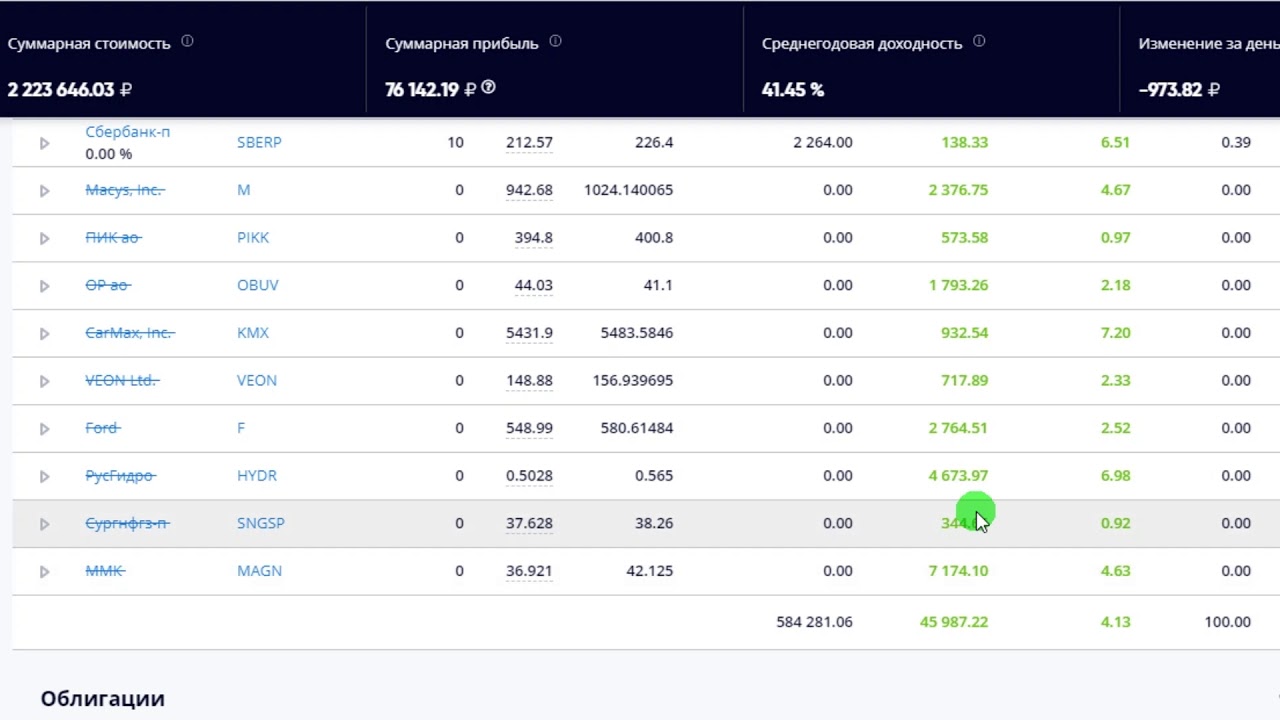Expand the ОР ао row
Viewport: 1280px width, 720px height.
[x=44, y=286]
